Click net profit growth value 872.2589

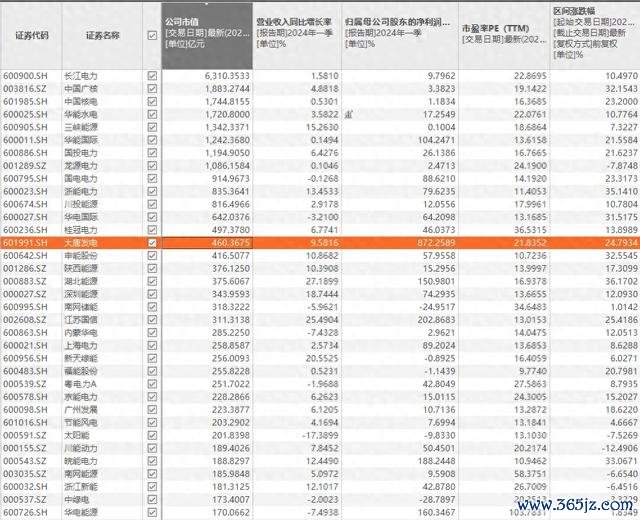436,242
